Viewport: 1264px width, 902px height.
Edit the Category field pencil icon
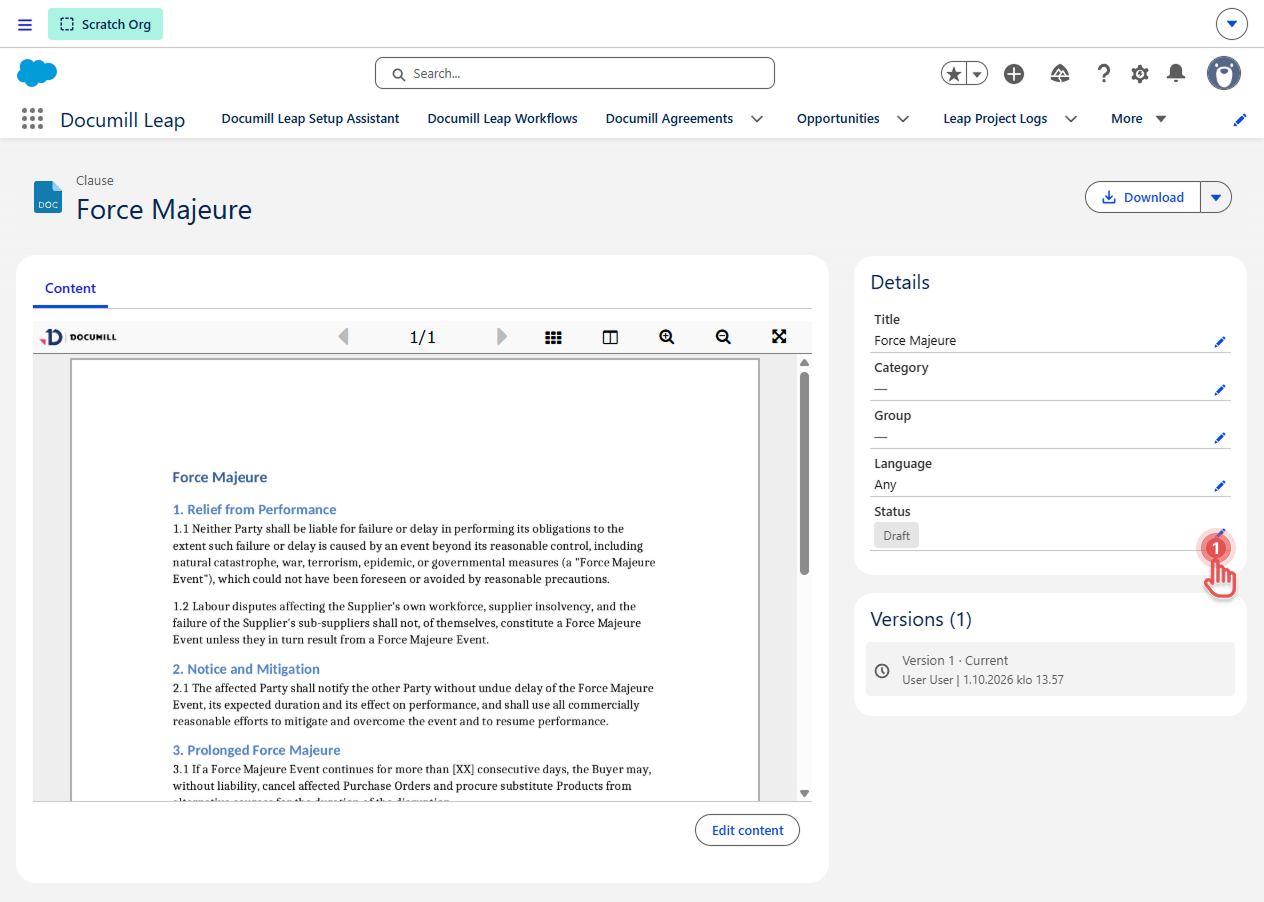pos(1220,390)
